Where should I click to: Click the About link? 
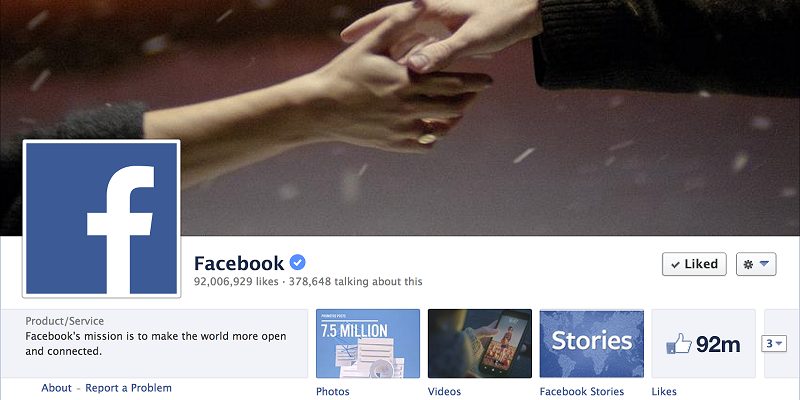[x=57, y=388]
